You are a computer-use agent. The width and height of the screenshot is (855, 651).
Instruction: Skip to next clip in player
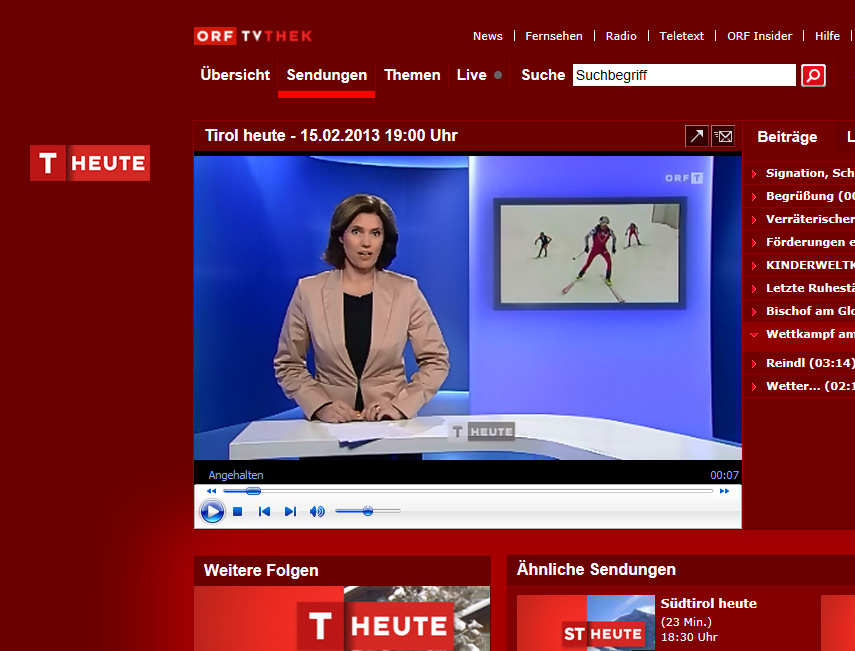[x=290, y=511]
